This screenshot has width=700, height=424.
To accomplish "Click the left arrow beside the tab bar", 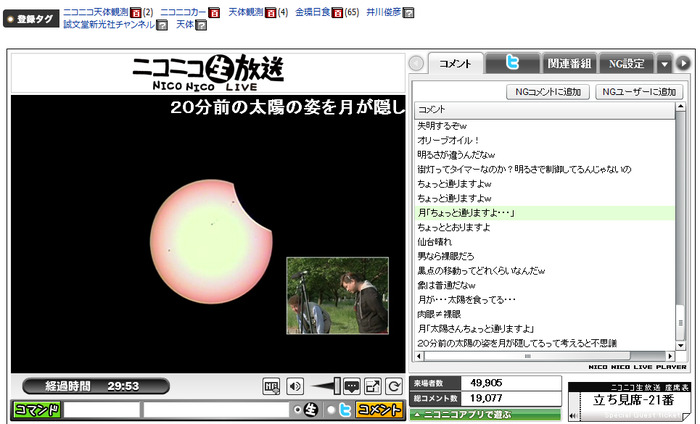I will click(416, 63).
